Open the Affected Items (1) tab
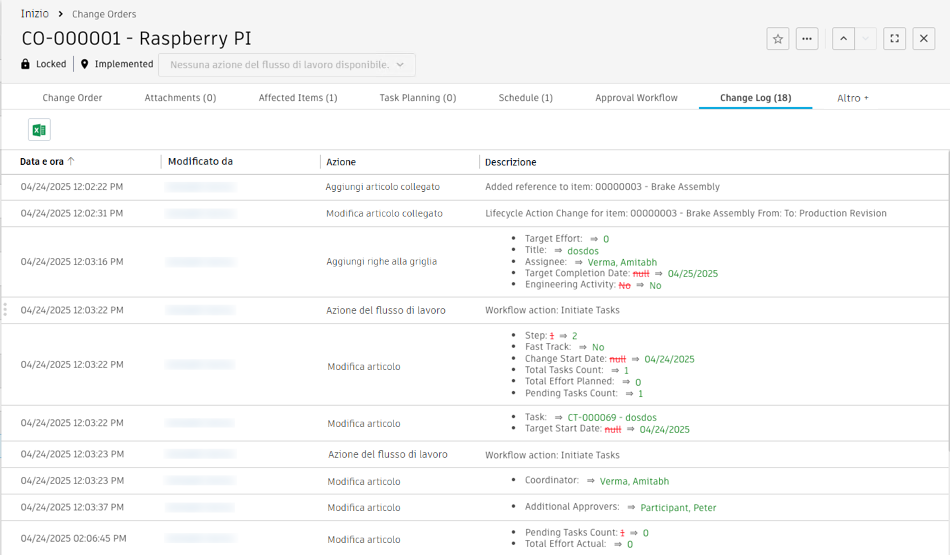 pos(298,98)
